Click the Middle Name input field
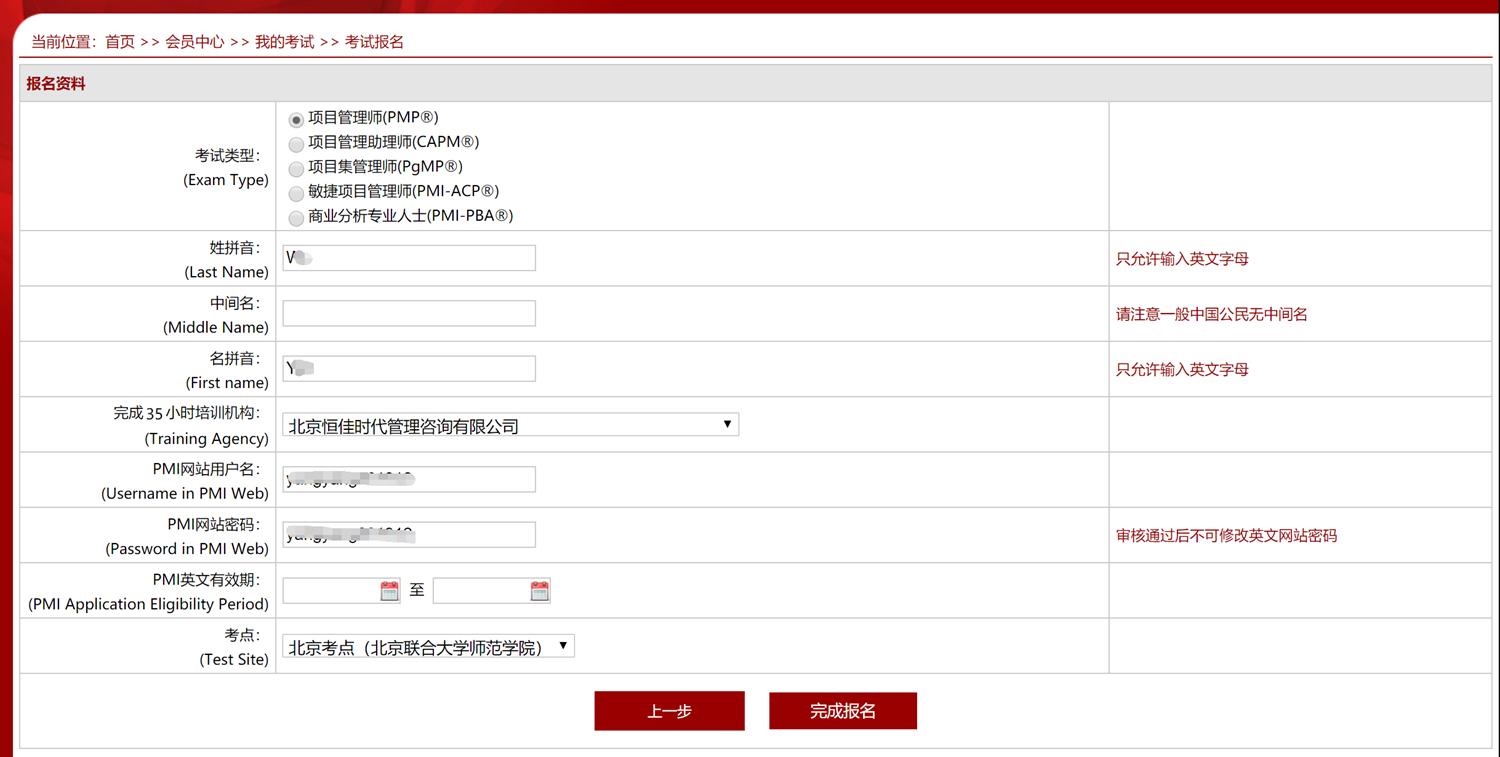This screenshot has height=757, width=1500. click(408, 312)
